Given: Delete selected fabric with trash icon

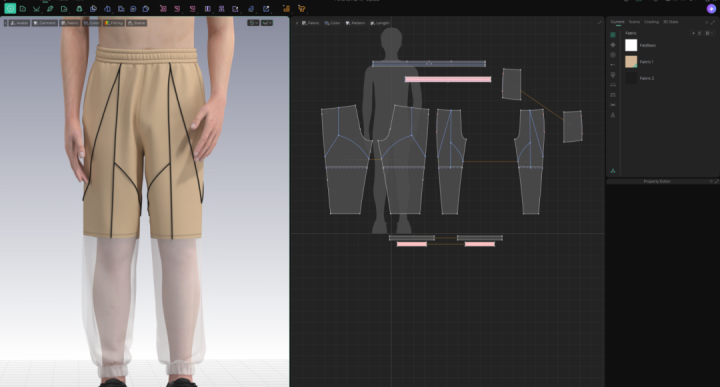Looking at the screenshot, I should (699, 33).
